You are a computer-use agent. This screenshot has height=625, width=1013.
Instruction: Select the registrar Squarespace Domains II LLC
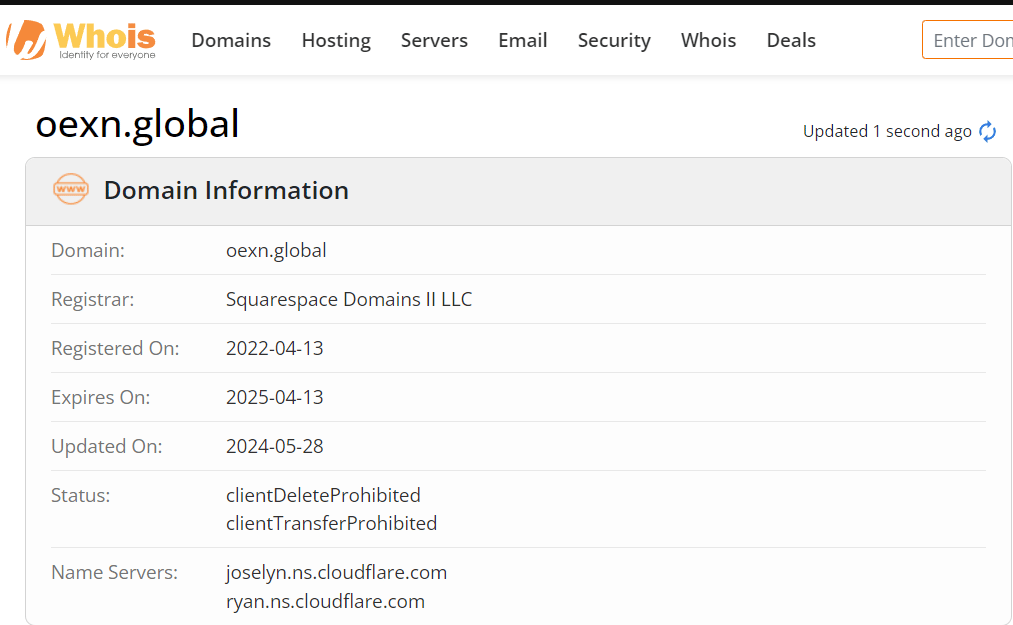click(x=349, y=299)
